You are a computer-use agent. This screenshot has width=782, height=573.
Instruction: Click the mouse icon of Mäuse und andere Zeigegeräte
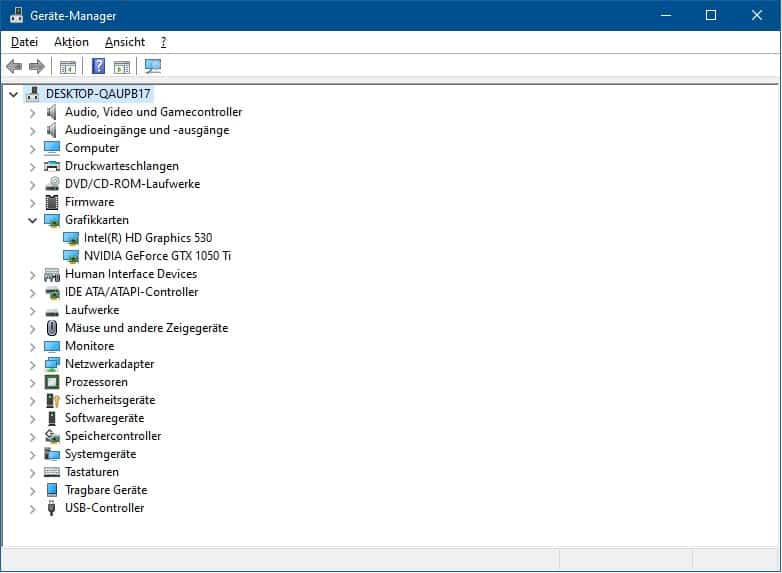[x=51, y=328]
